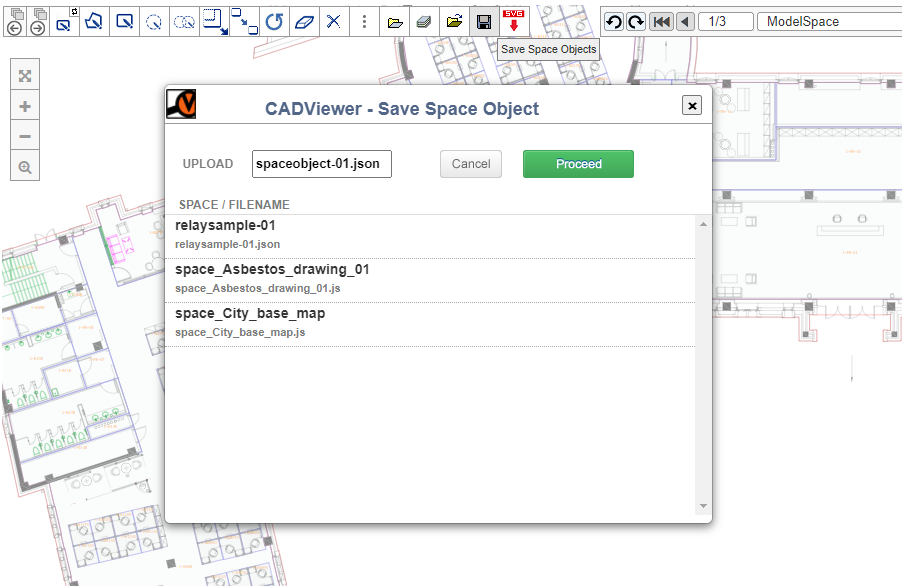
Task: Select the eraser tool
Action: (304, 22)
